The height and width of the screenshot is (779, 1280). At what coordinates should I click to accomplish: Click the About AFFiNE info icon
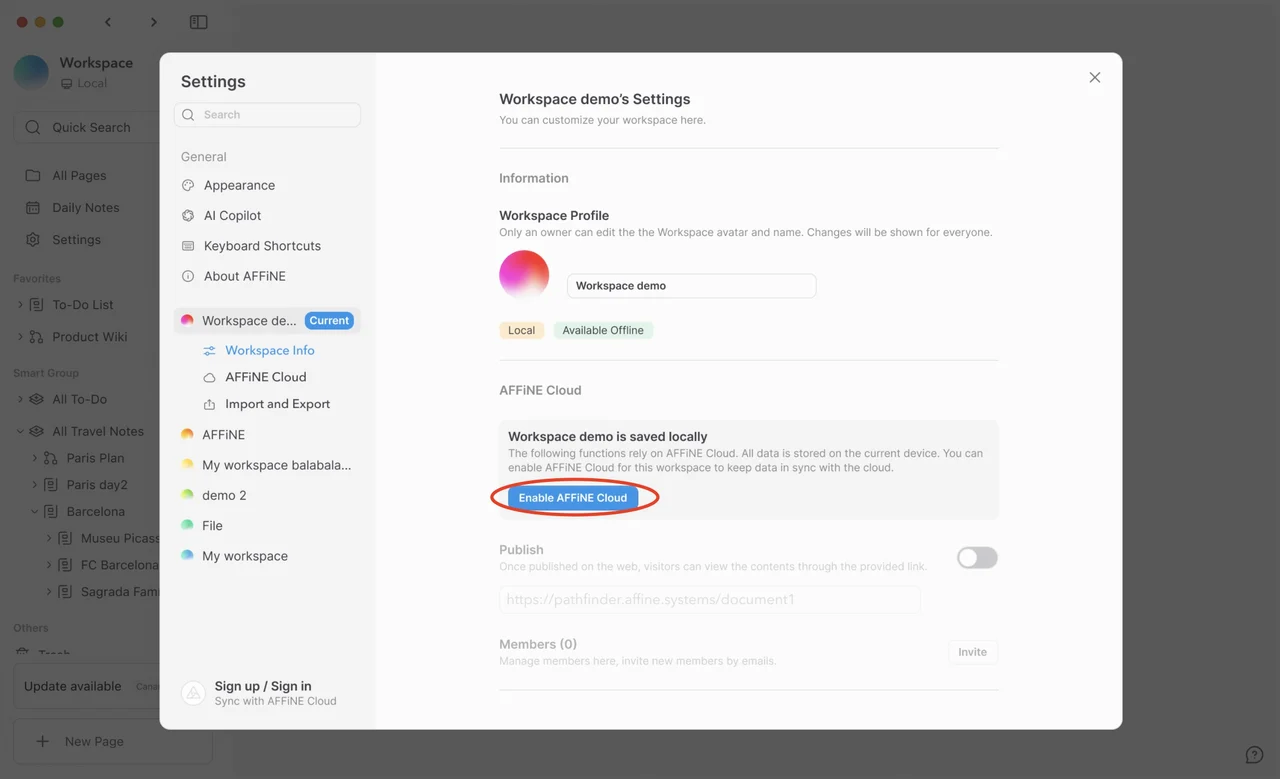(x=188, y=276)
